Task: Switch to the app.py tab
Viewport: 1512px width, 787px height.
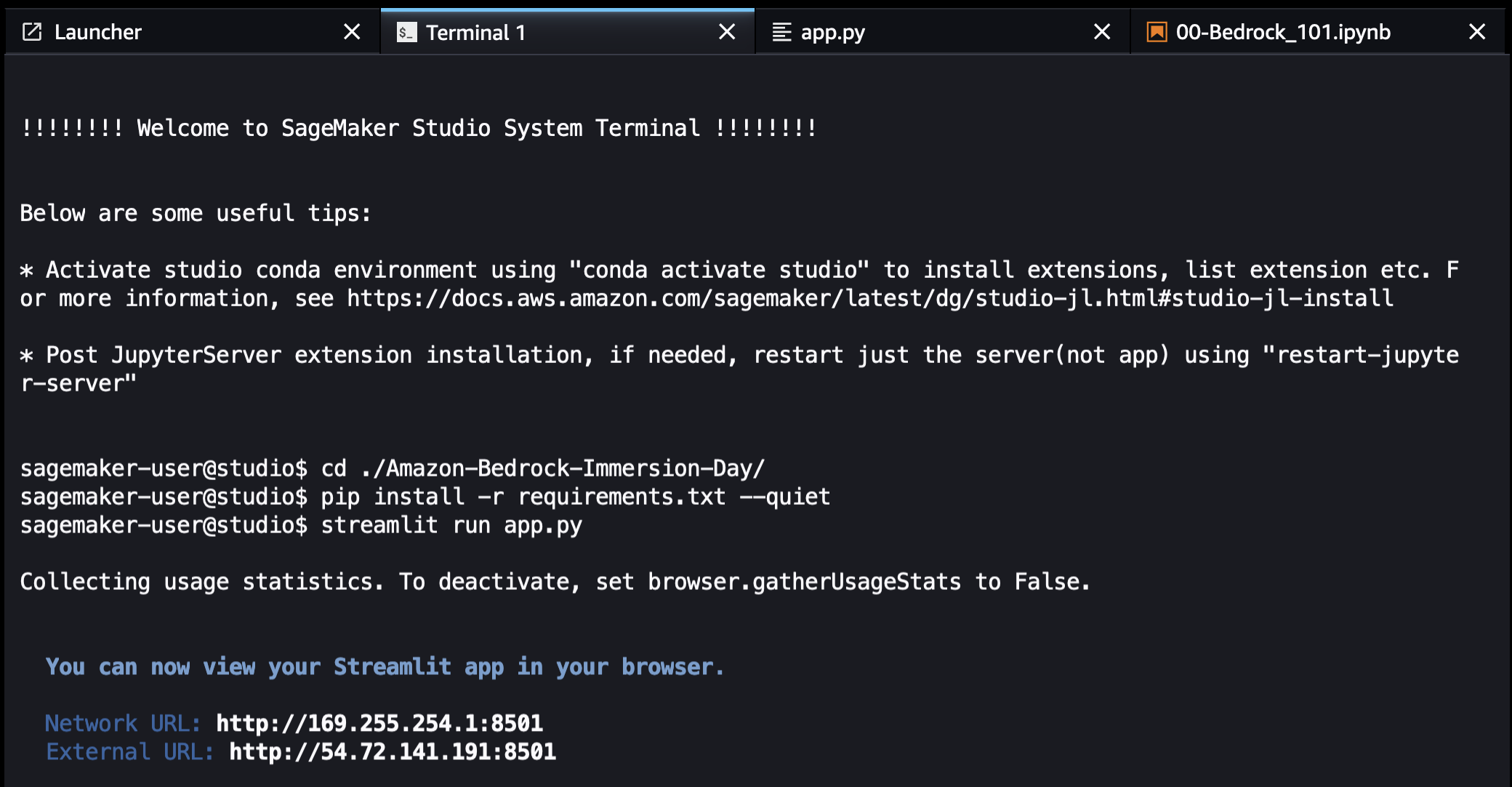Action: coord(833,32)
